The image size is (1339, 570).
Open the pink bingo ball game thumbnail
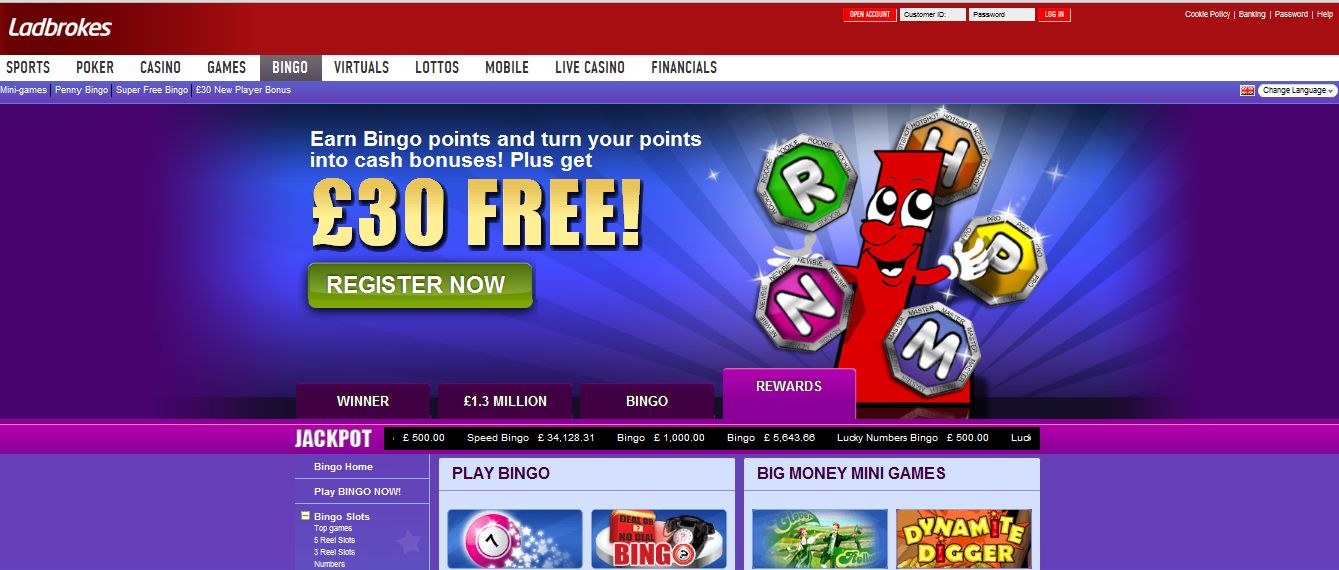515,539
